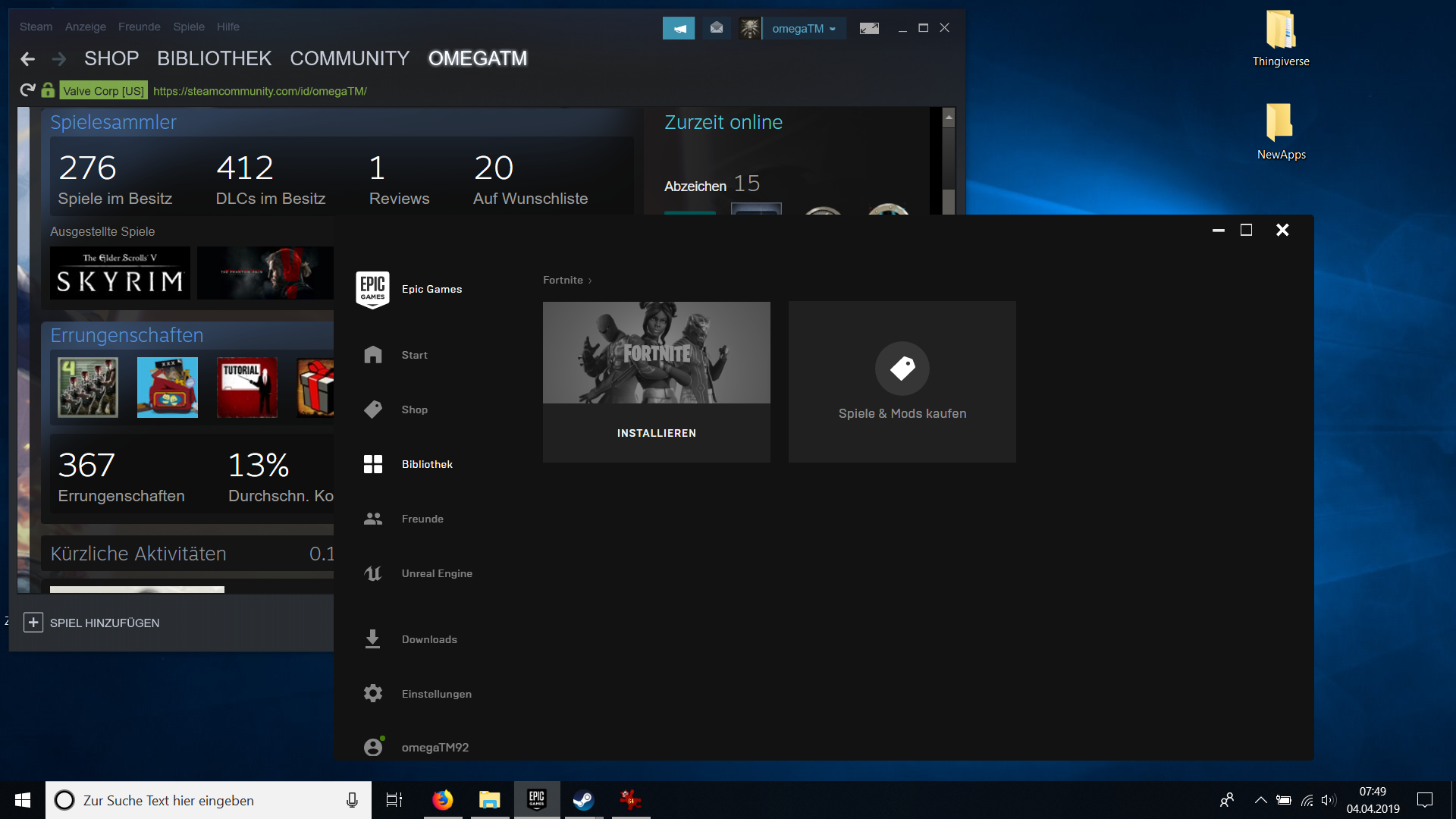Open the Unreal Engine section
Viewport: 1456px width, 819px height.
(x=436, y=573)
